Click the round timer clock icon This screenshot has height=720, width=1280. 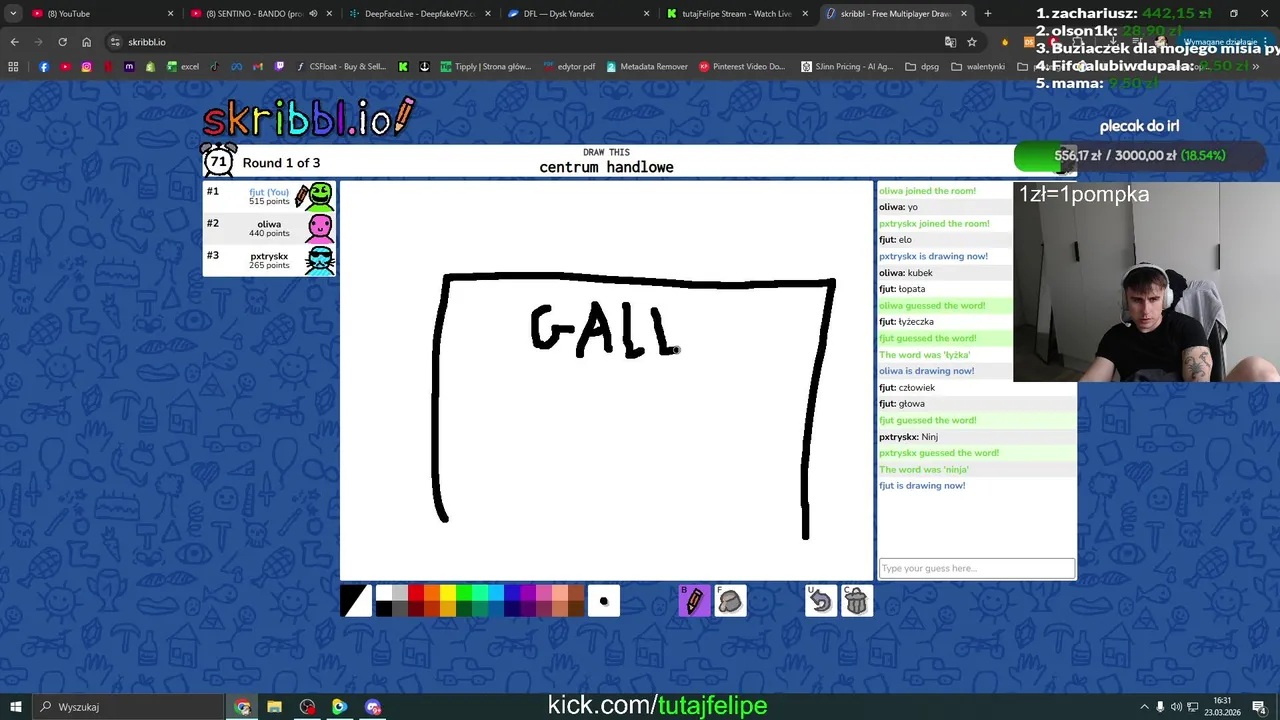pos(219,160)
